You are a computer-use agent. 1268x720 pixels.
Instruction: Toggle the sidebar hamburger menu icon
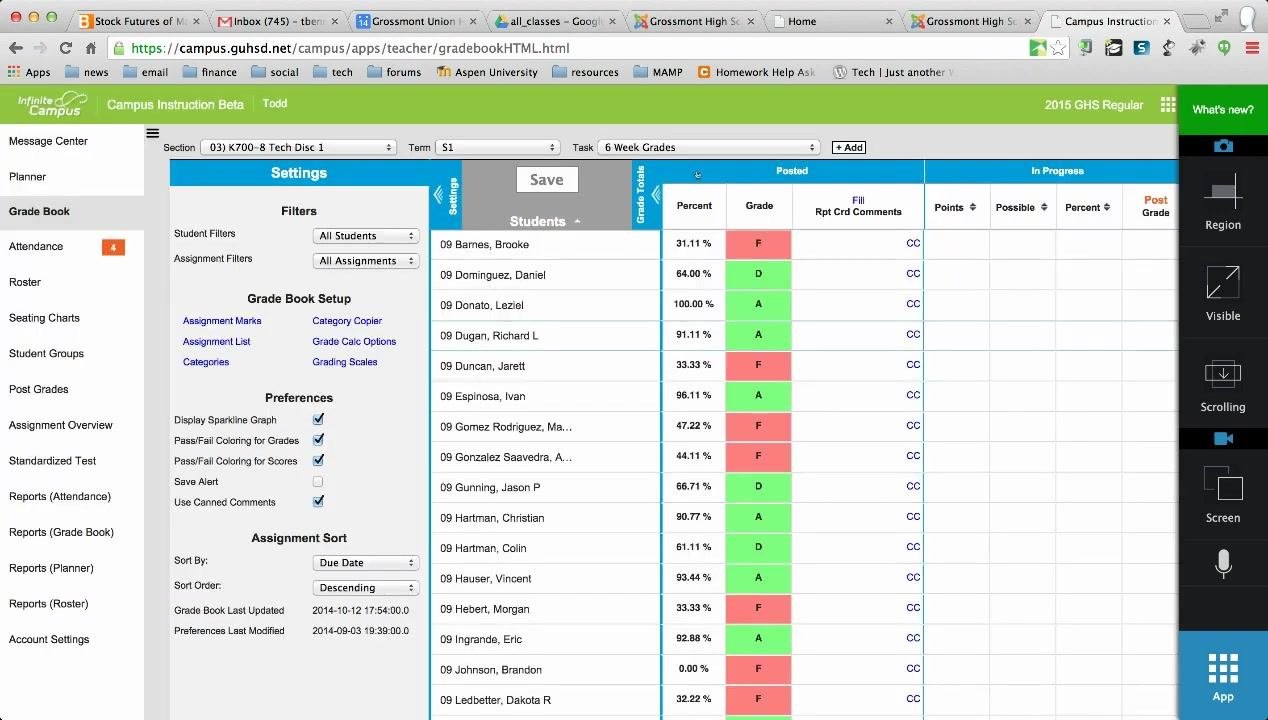(152, 132)
